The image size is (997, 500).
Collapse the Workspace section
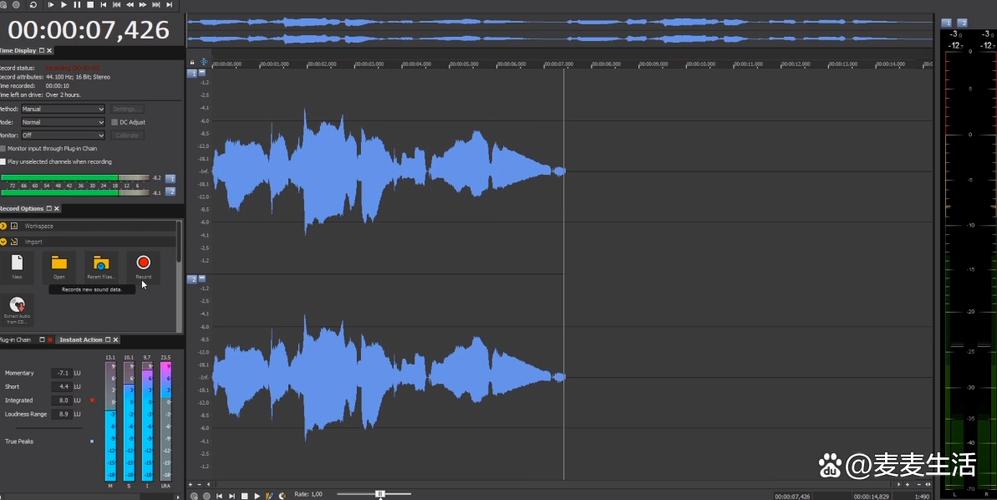click(x=3, y=226)
